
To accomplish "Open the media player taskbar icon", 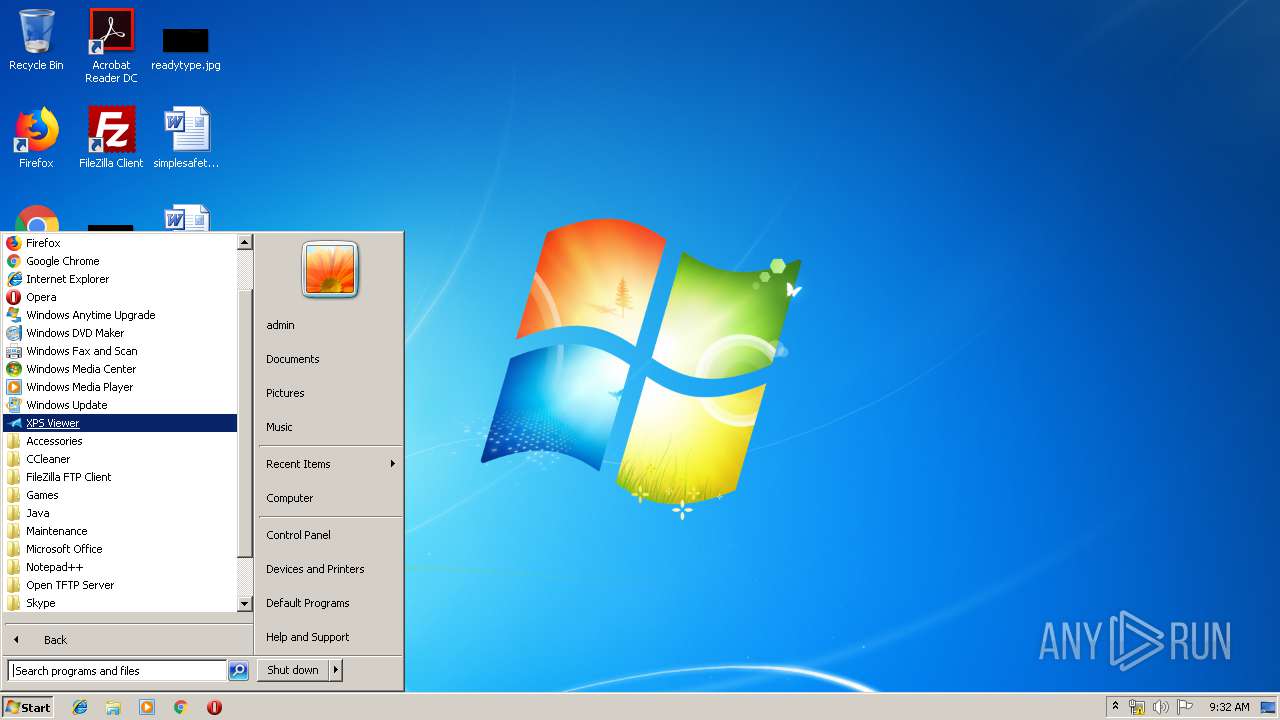I will pos(147,707).
